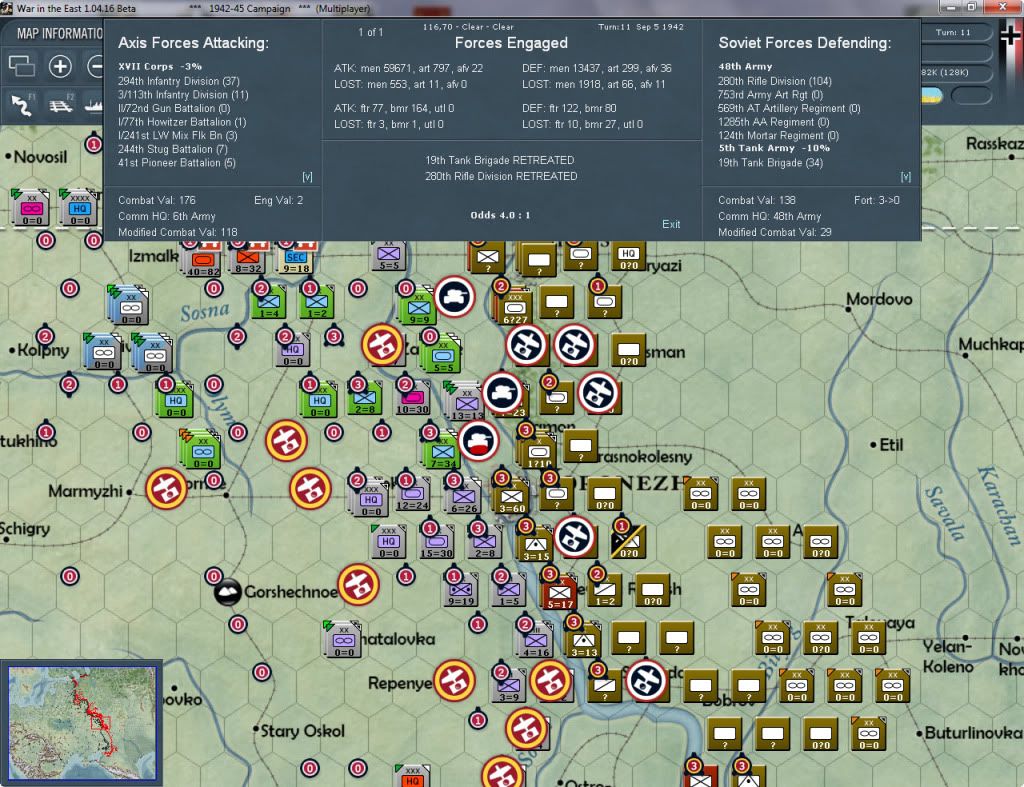
Task: Select the red 5=17 unit counter
Action: (x=559, y=593)
